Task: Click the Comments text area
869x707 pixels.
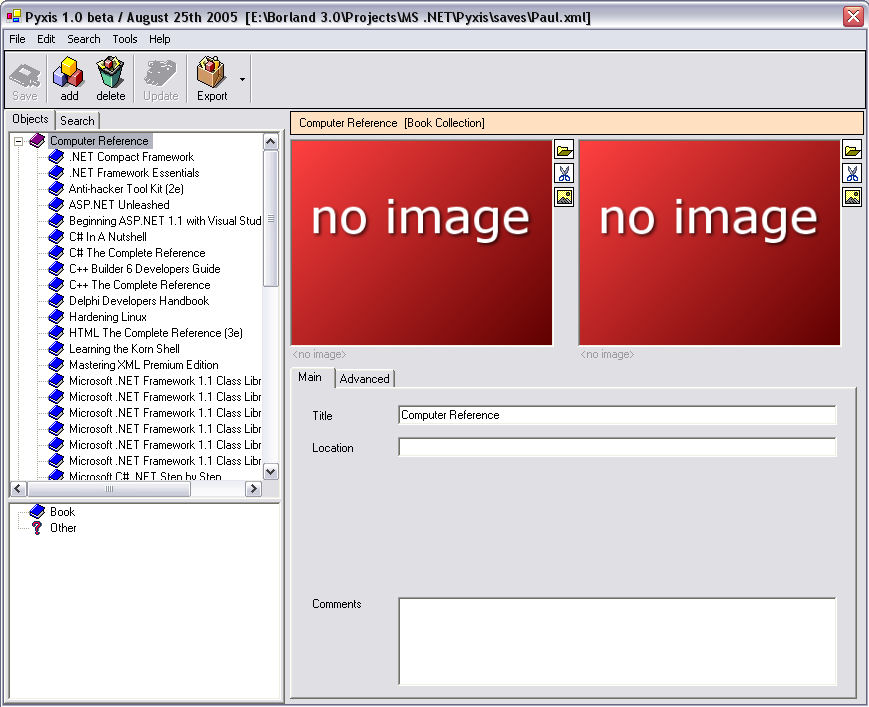Action: pos(617,642)
